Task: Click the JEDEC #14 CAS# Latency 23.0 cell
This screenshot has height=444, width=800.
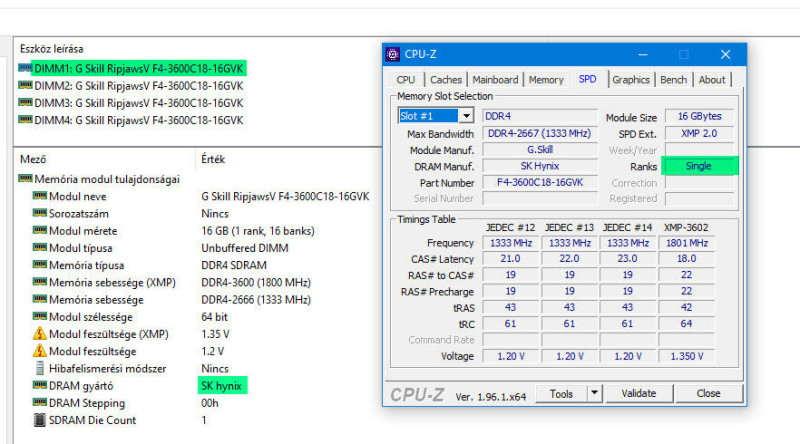Action: coord(628,259)
